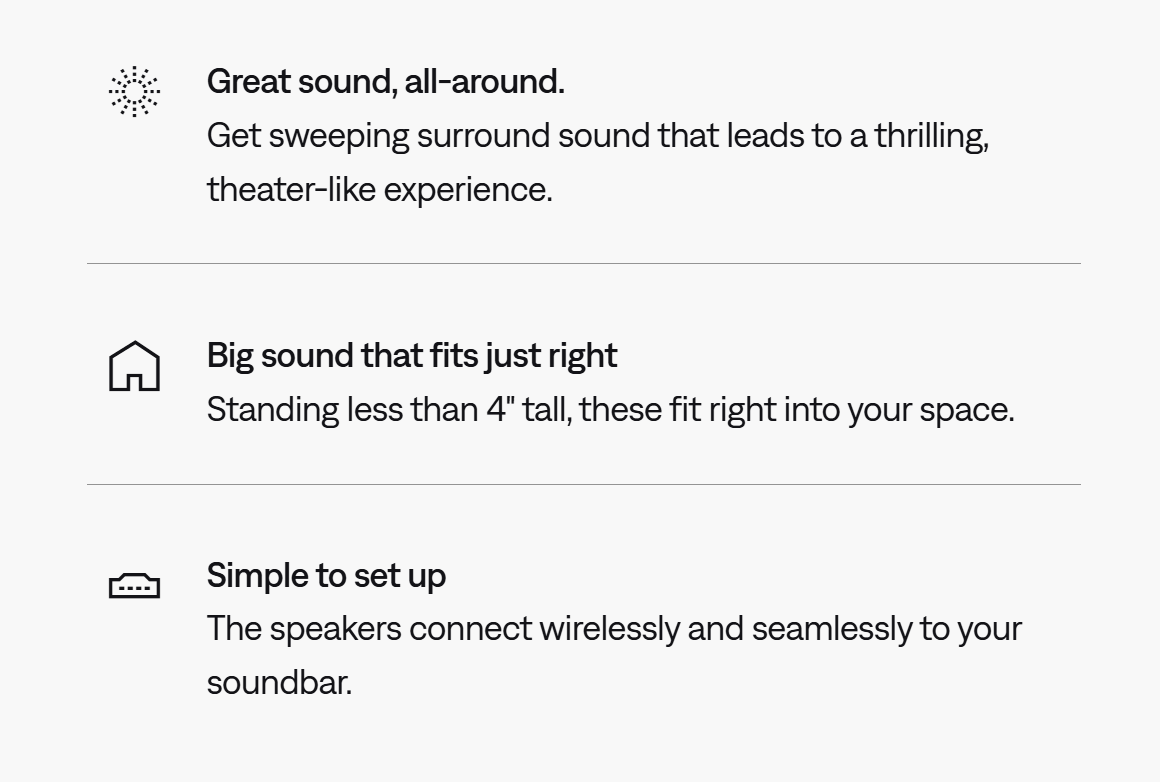
Task: Click the line starting "The speakers connect"
Action: (x=614, y=629)
